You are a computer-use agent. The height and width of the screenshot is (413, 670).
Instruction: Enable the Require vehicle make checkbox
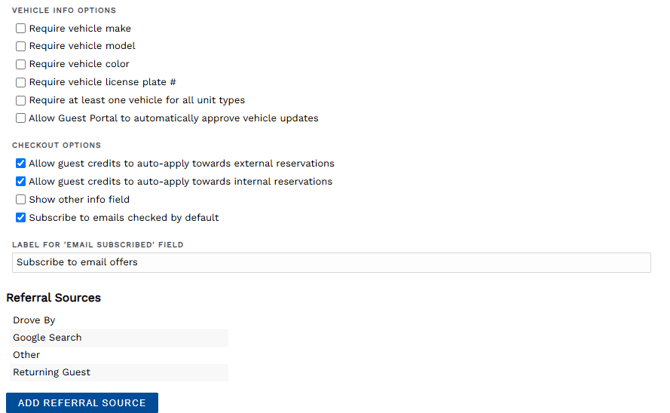click(21, 29)
